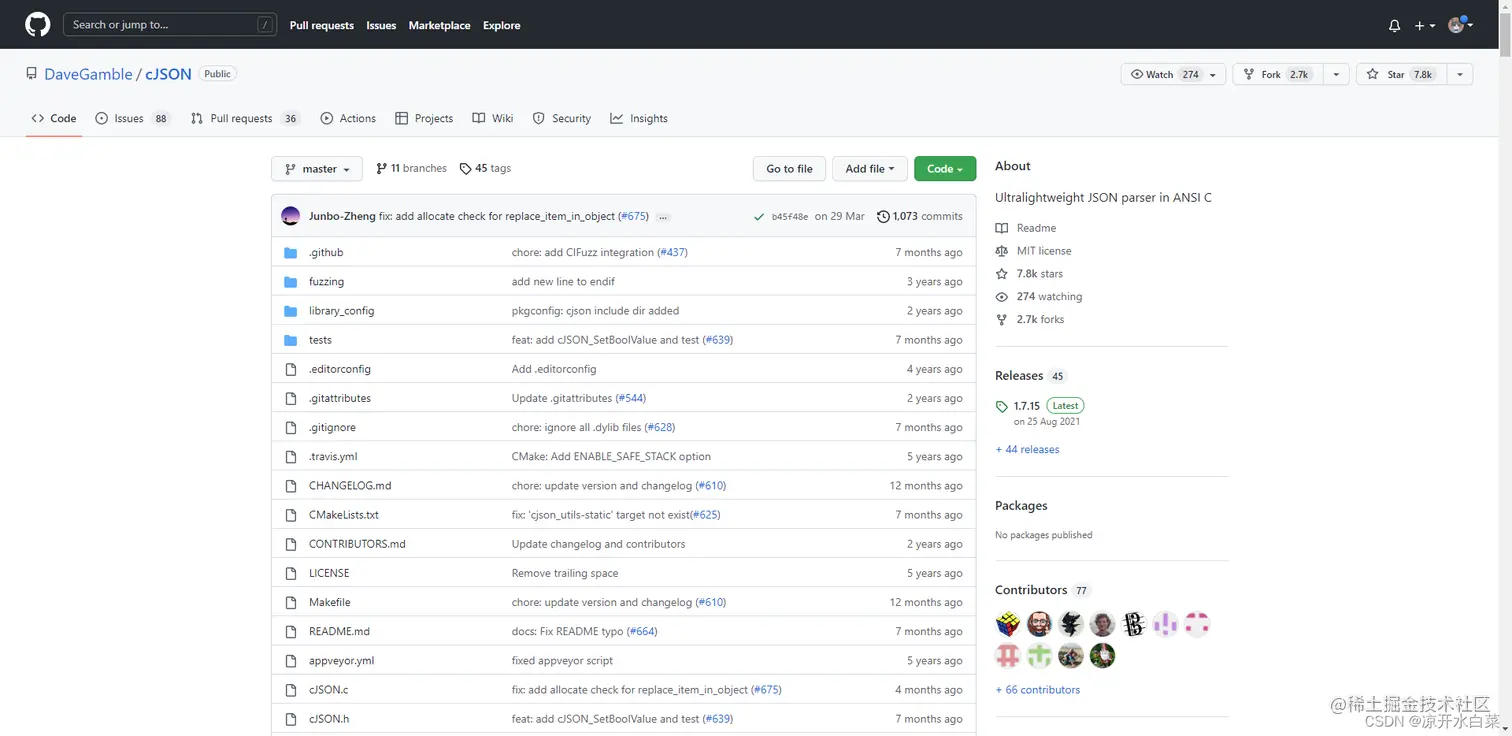Open the .github folder
1512x736 pixels.
tap(326, 253)
